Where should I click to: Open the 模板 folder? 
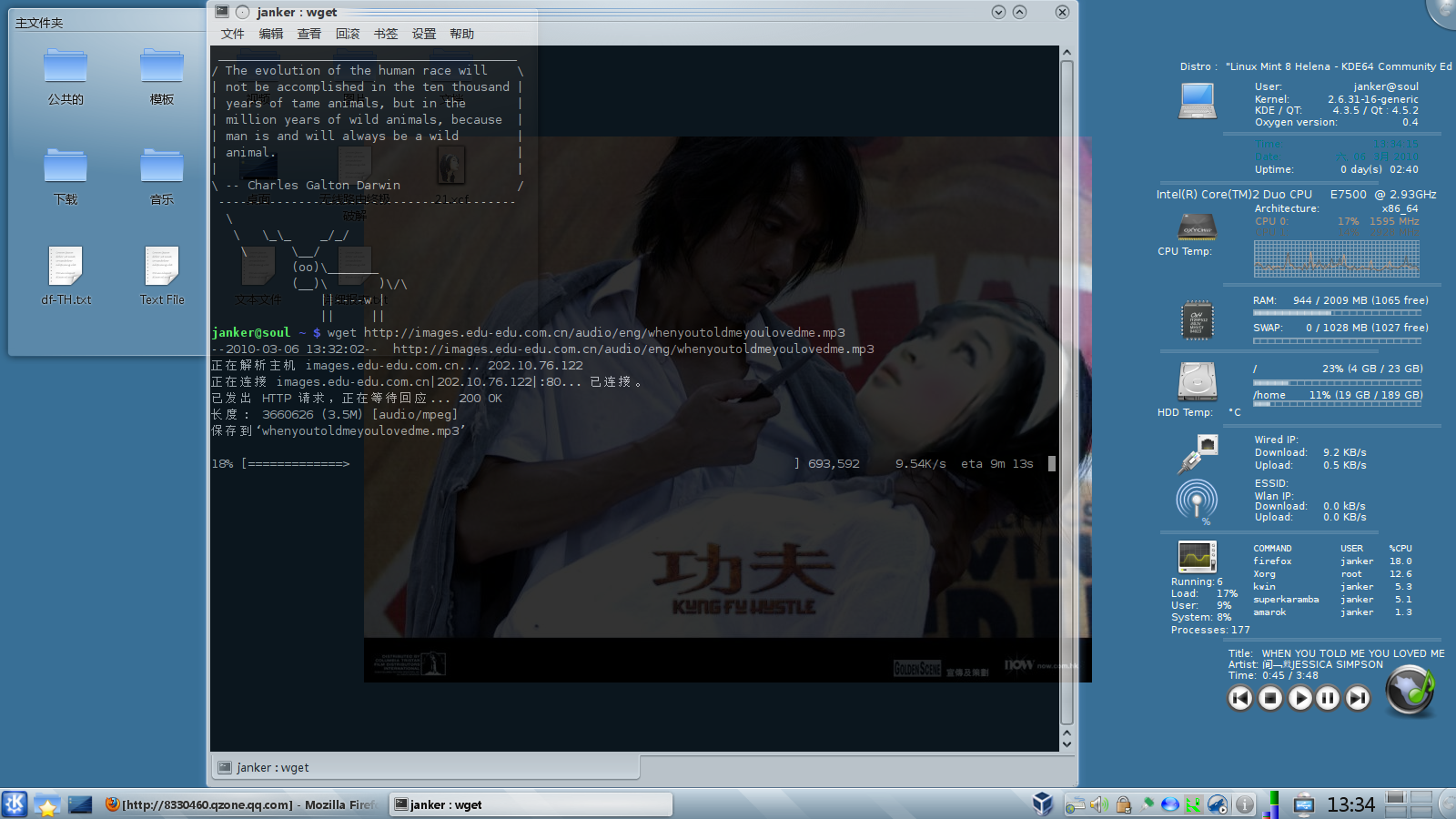pos(162,77)
